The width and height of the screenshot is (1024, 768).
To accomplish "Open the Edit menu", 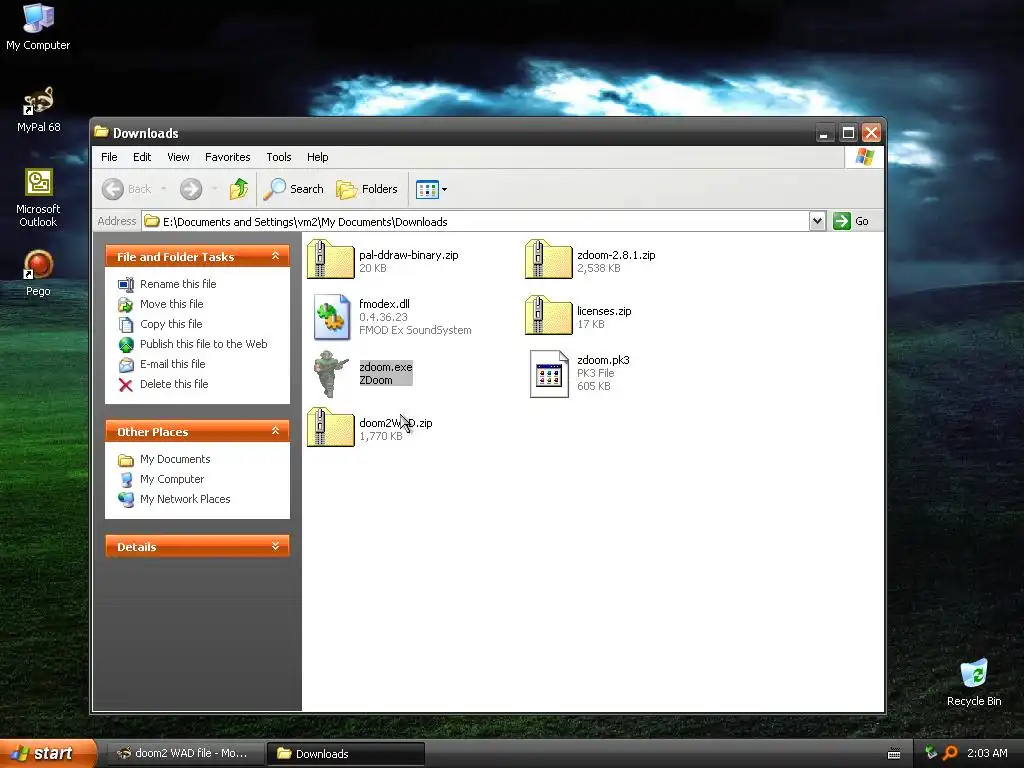I will point(142,157).
